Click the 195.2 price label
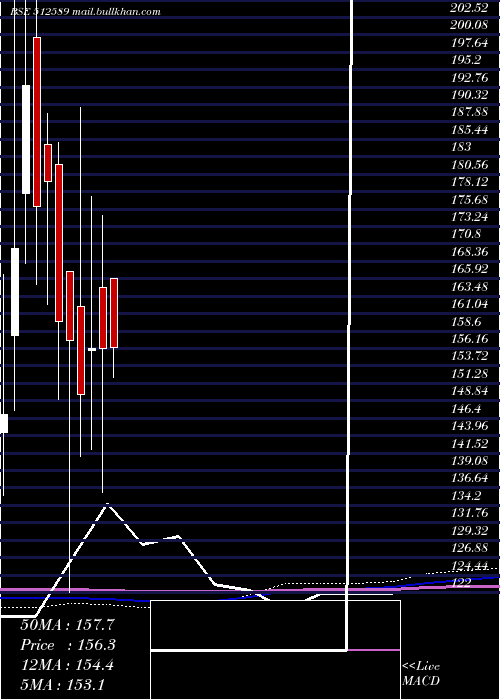Screen dimensions: 500x700 (466, 60)
